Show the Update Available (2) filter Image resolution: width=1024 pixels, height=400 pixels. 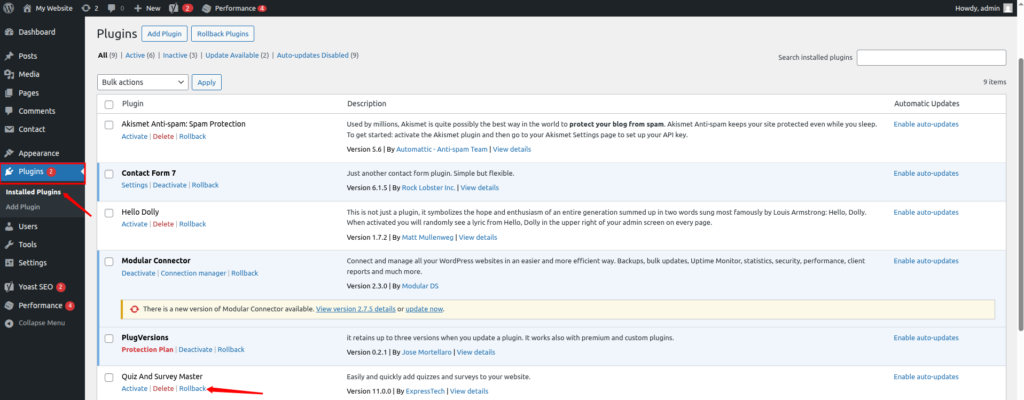[x=236, y=56]
